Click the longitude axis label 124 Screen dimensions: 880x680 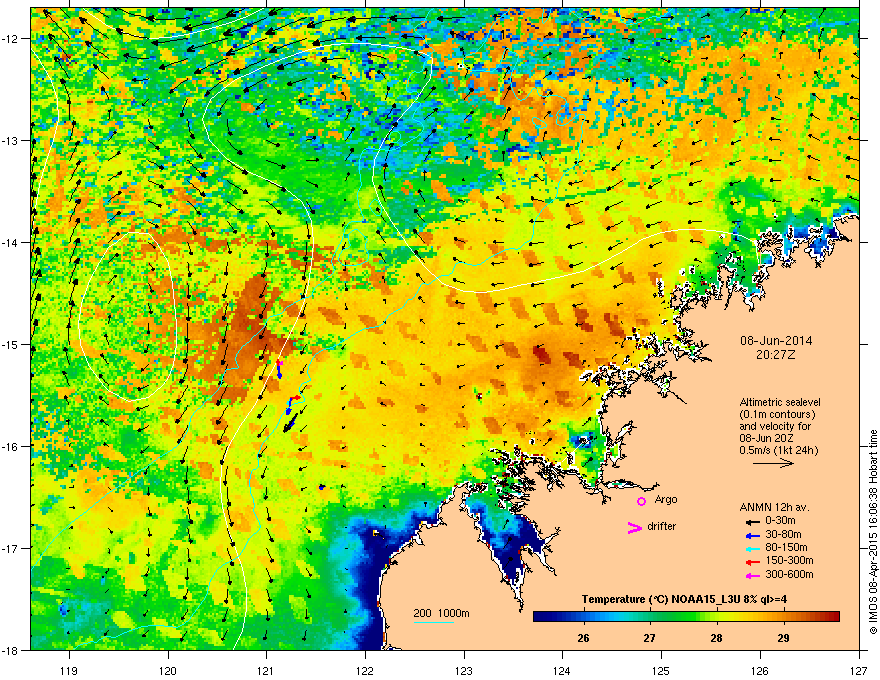click(562, 670)
